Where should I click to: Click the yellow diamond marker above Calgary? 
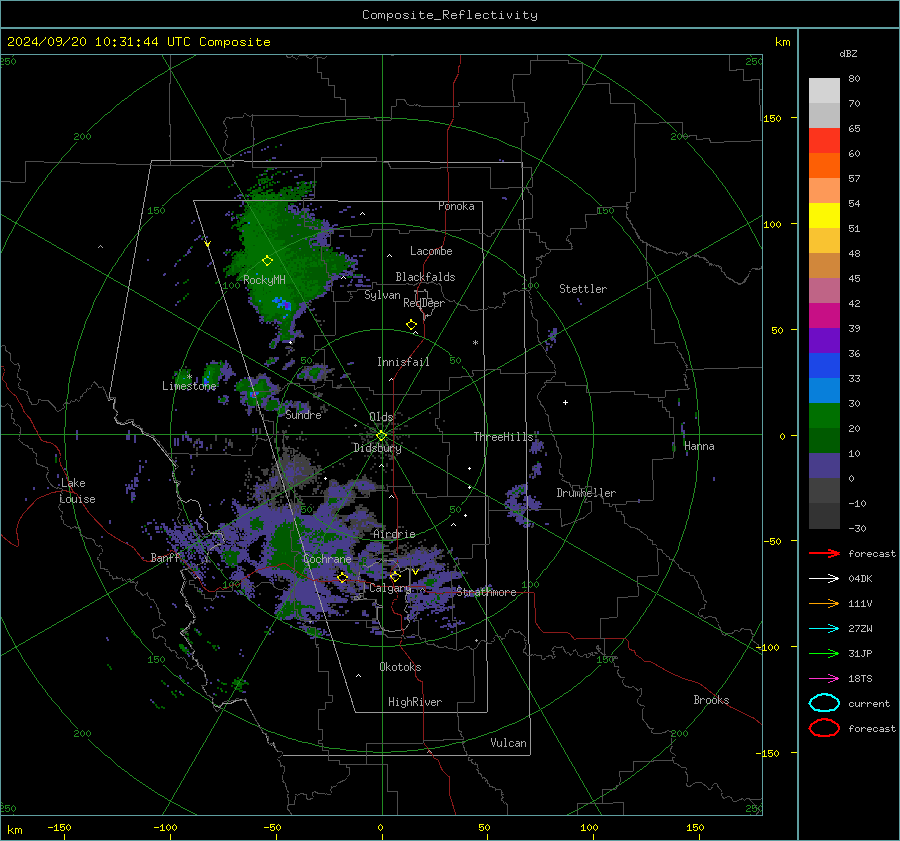(x=395, y=576)
